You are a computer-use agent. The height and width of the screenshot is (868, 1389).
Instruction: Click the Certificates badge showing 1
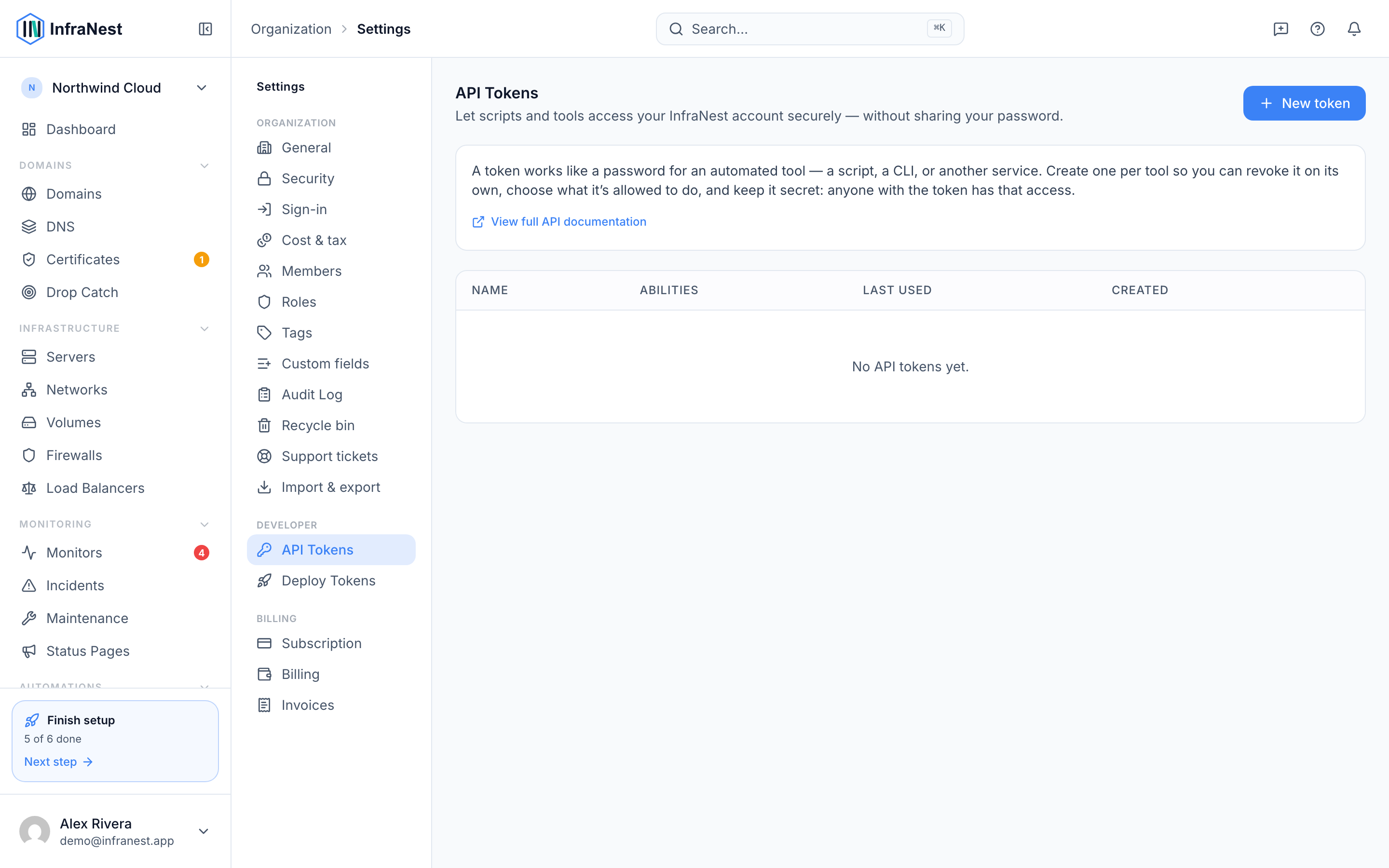pyautogui.click(x=202, y=259)
